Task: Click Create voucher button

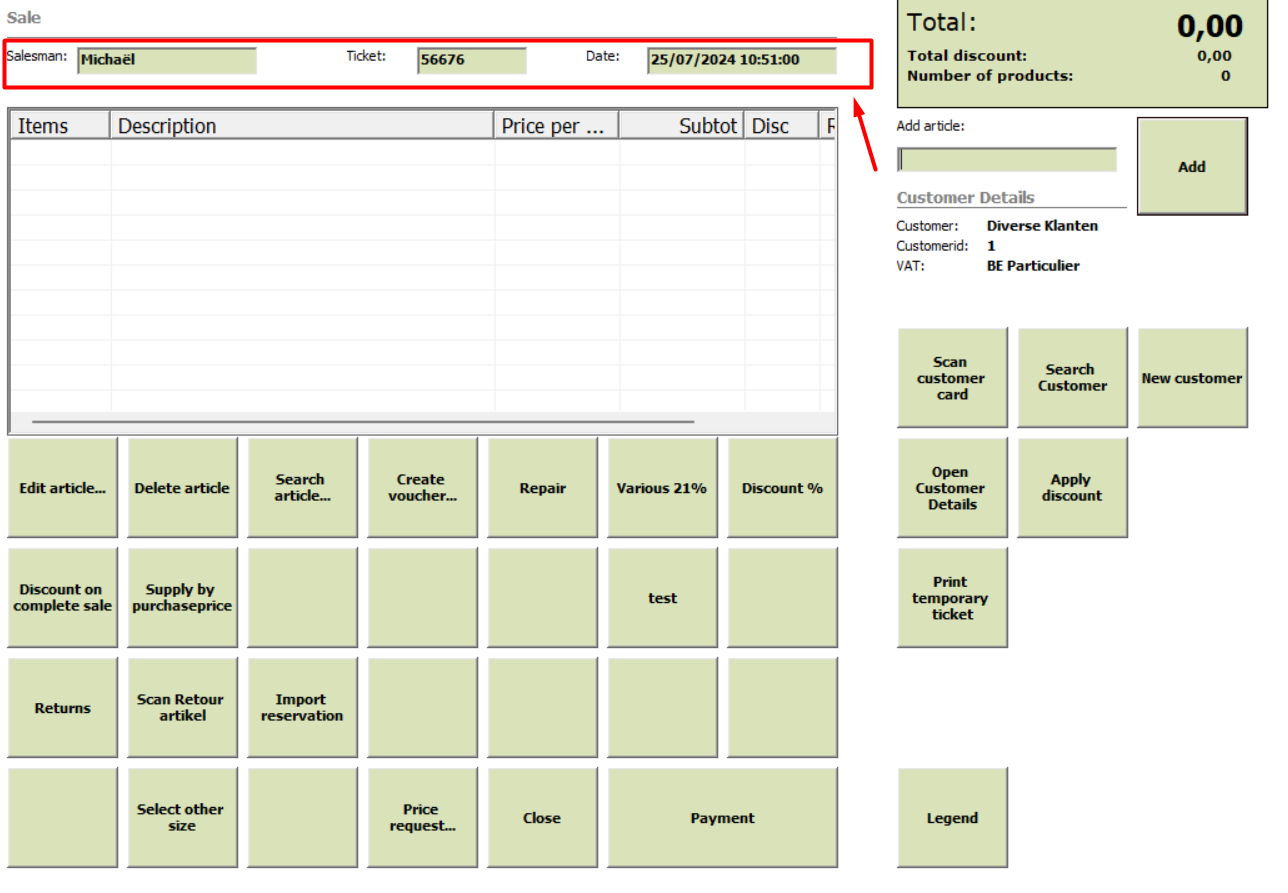Action: tap(423, 488)
